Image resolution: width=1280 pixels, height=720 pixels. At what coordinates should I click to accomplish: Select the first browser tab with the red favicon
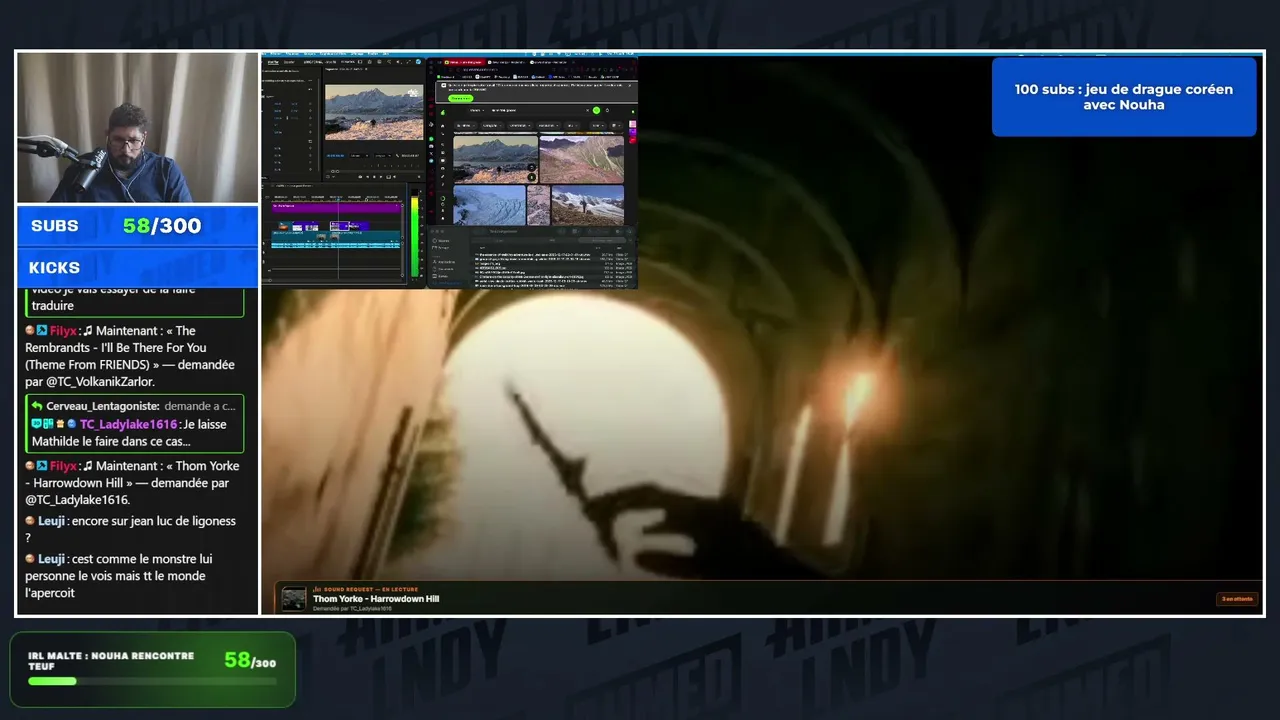(x=467, y=62)
